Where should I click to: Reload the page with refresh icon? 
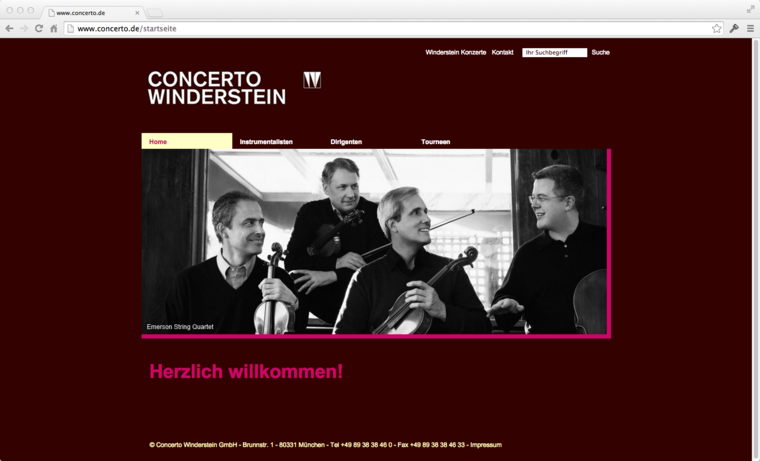39,29
